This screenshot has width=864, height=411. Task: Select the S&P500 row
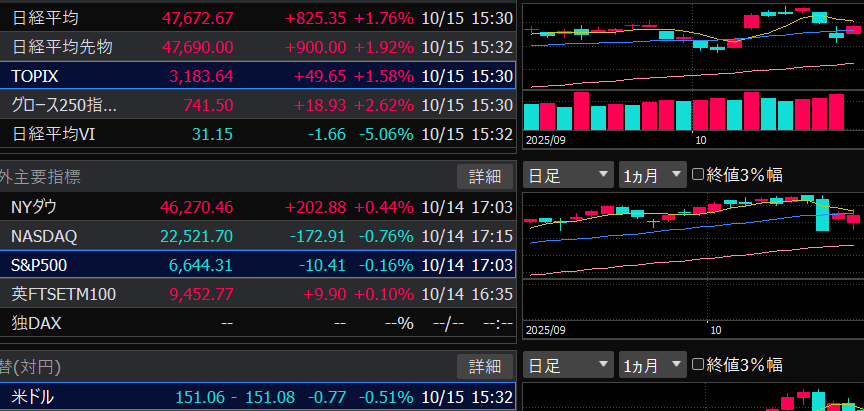[257, 266]
